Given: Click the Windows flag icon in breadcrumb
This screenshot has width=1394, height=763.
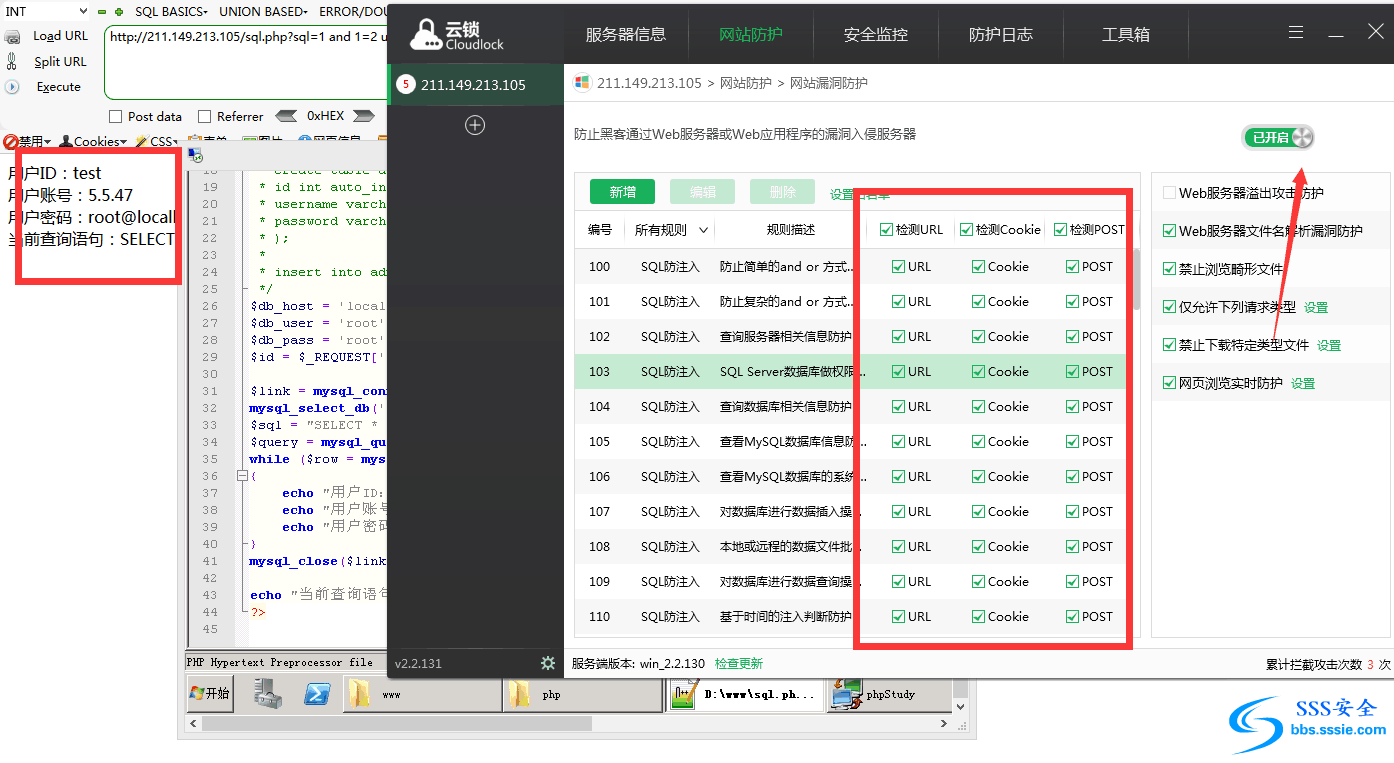Looking at the screenshot, I should click(x=582, y=83).
